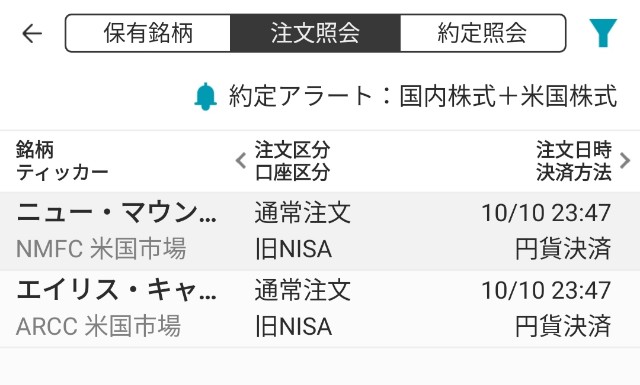Tap 円貨決済 in the NMFC row
The width and height of the screenshot is (640, 385).
(563, 249)
